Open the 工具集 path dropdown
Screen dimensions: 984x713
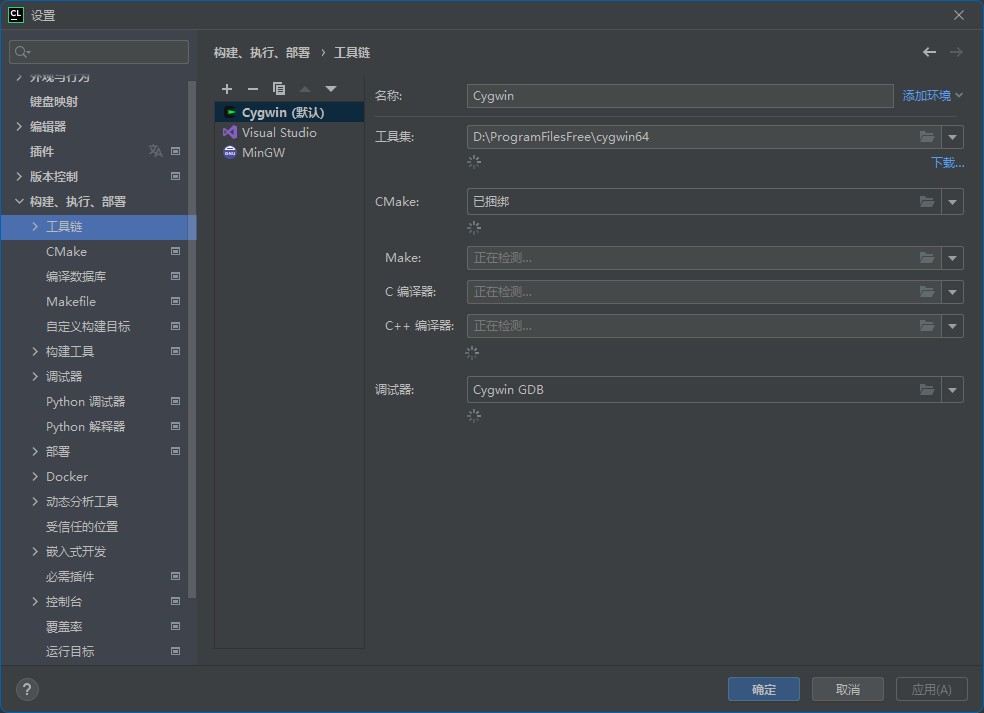(953, 137)
